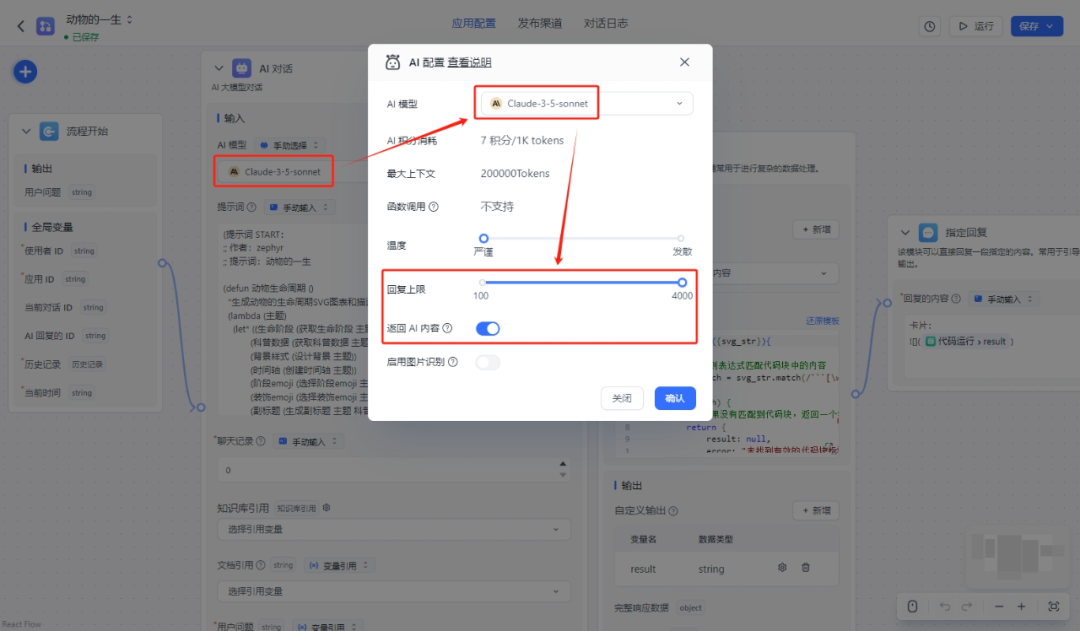This screenshot has width=1080, height=631.
Task: Redo the last canvas action
Action: coord(967,606)
